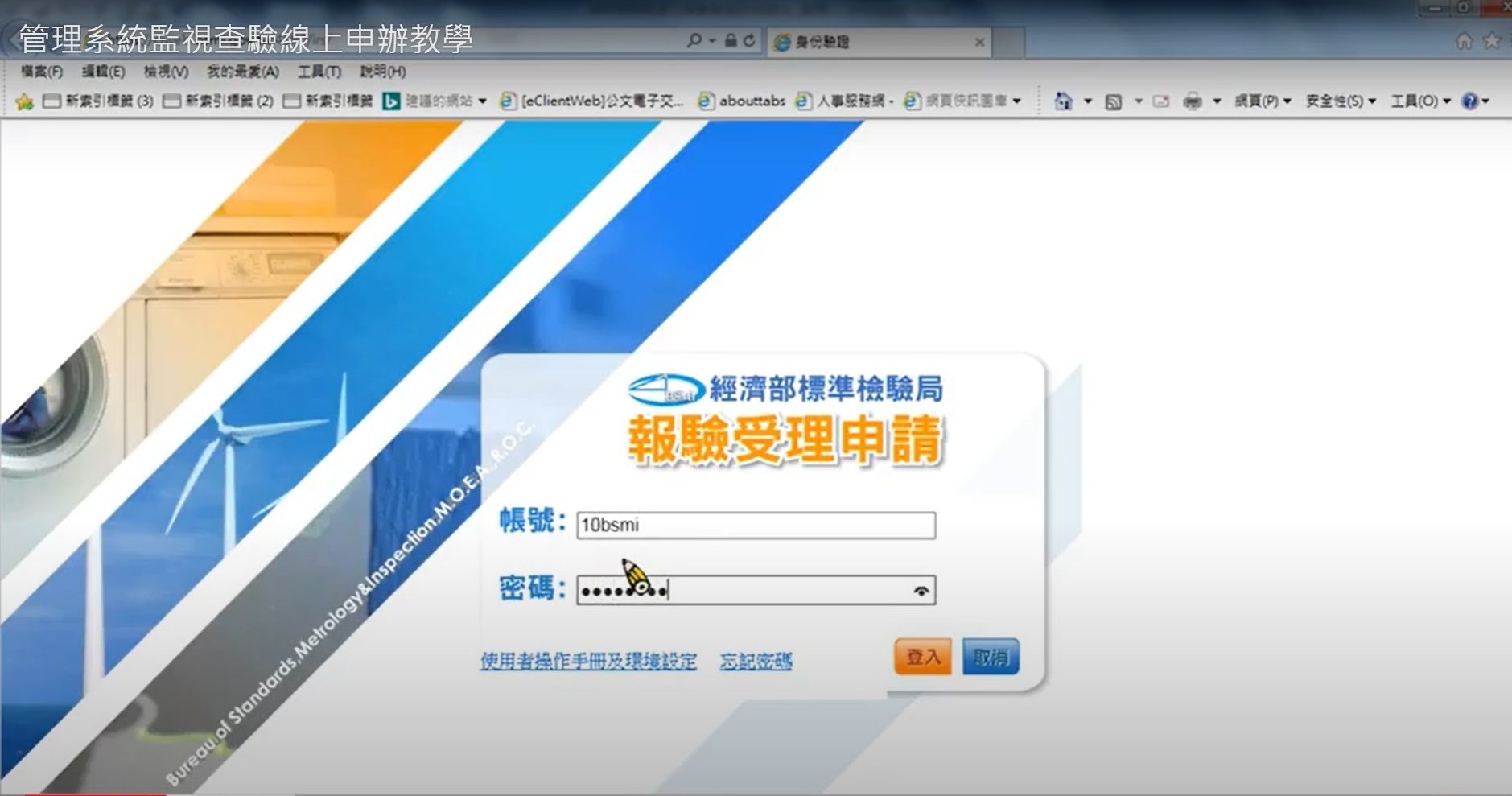Screen dimensions: 1512x796
Task: Expand the Print dropdown arrow
Action: [x=1217, y=101]
